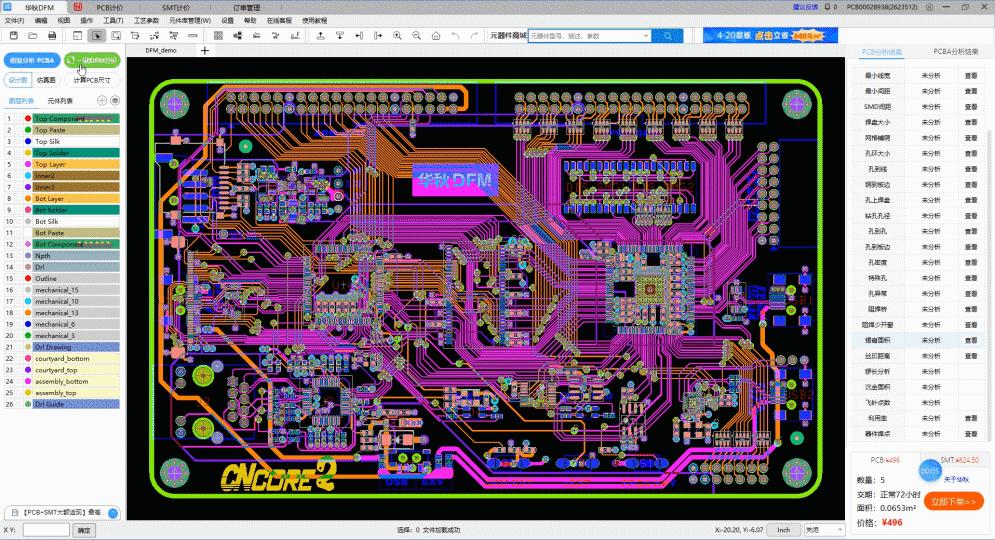Add a new tab next to DFM_demo

pyautogui.click(x=204, y=50)
